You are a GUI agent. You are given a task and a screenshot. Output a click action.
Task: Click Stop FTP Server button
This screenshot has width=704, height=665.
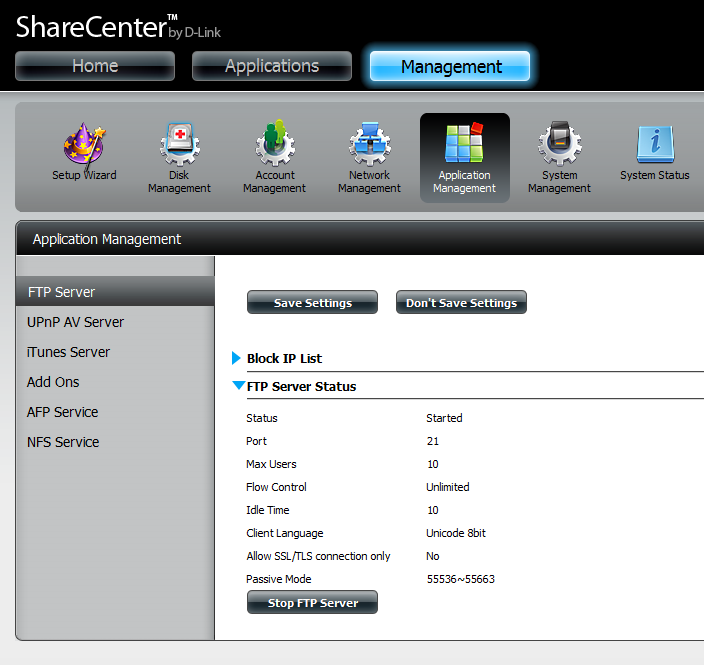point(312,602)
